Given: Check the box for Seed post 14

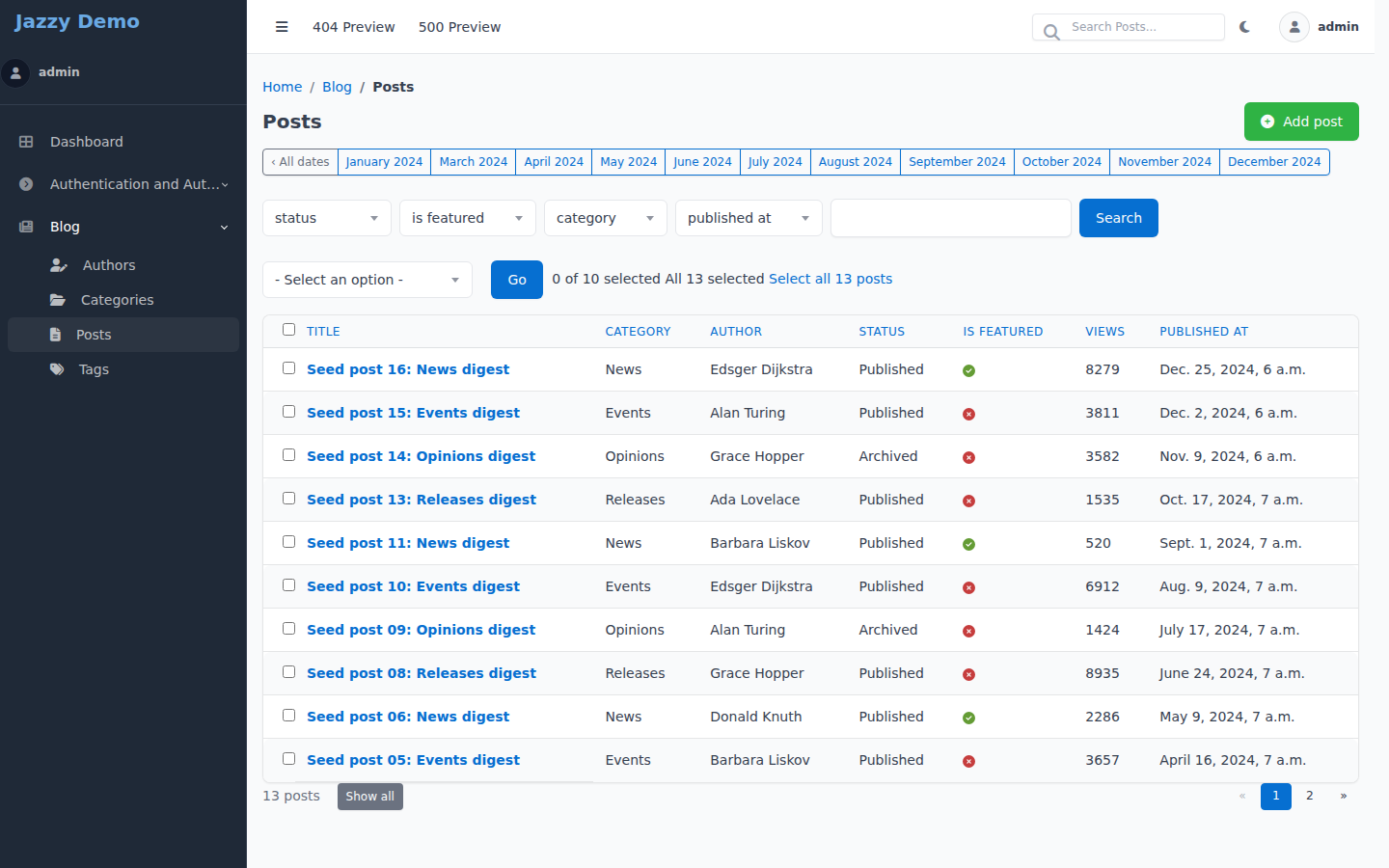Looking at the screenshot, I should pyautogui.click(x=288, y=455).
